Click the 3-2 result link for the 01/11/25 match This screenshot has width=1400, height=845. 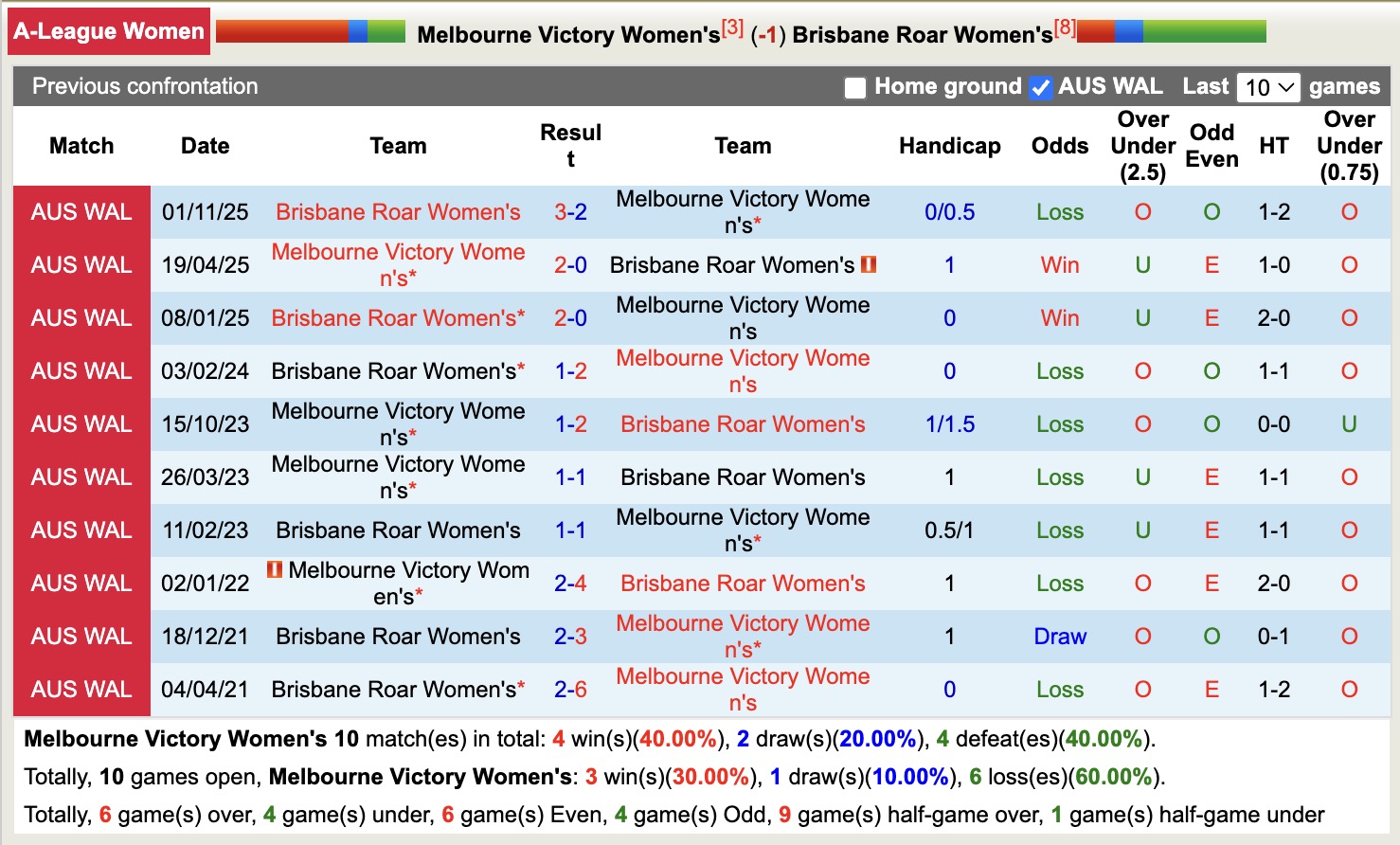[570, 212]
